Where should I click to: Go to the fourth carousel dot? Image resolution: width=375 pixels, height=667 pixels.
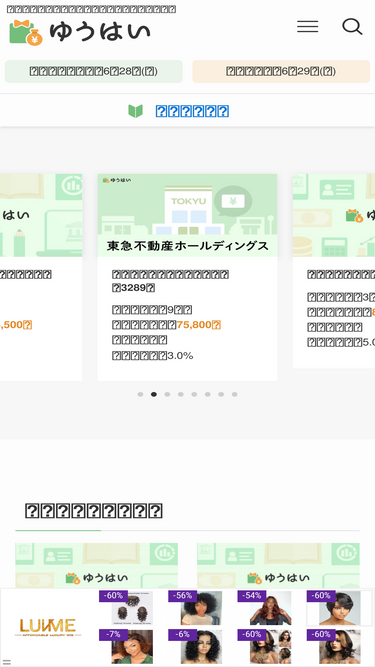click(x=181, y=394)
